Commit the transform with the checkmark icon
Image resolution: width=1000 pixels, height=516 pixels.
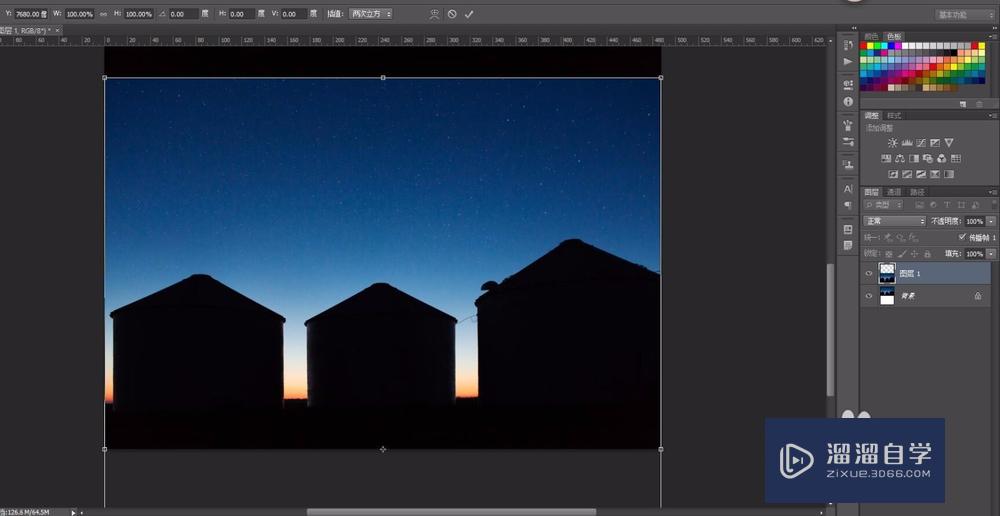[469, 14]
